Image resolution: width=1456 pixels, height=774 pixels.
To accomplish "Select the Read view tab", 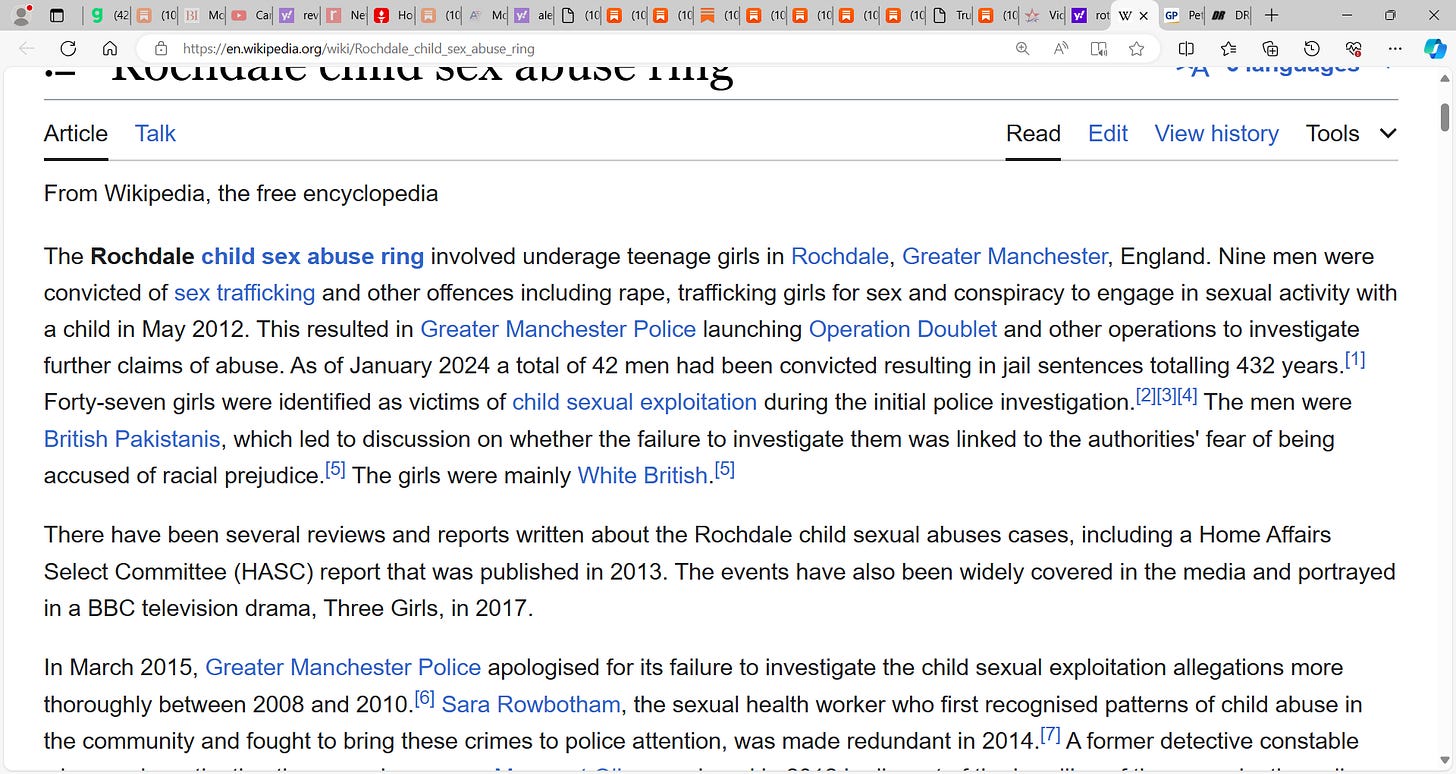I will (1033, 134).
